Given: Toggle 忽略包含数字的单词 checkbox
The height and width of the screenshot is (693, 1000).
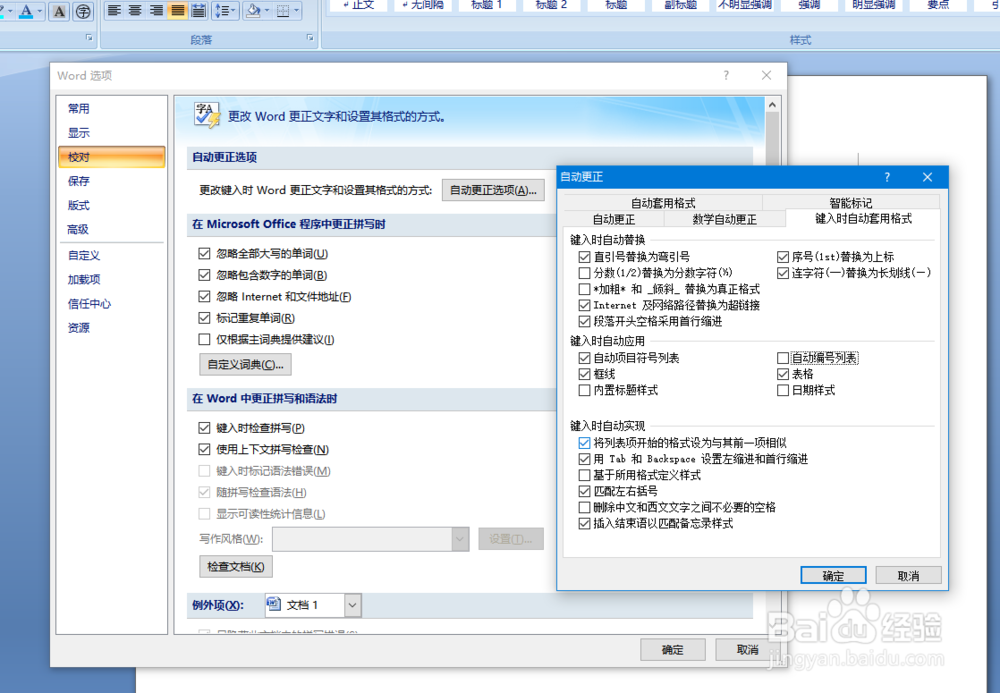Looking at the screenshot, I should coord(204,275).
